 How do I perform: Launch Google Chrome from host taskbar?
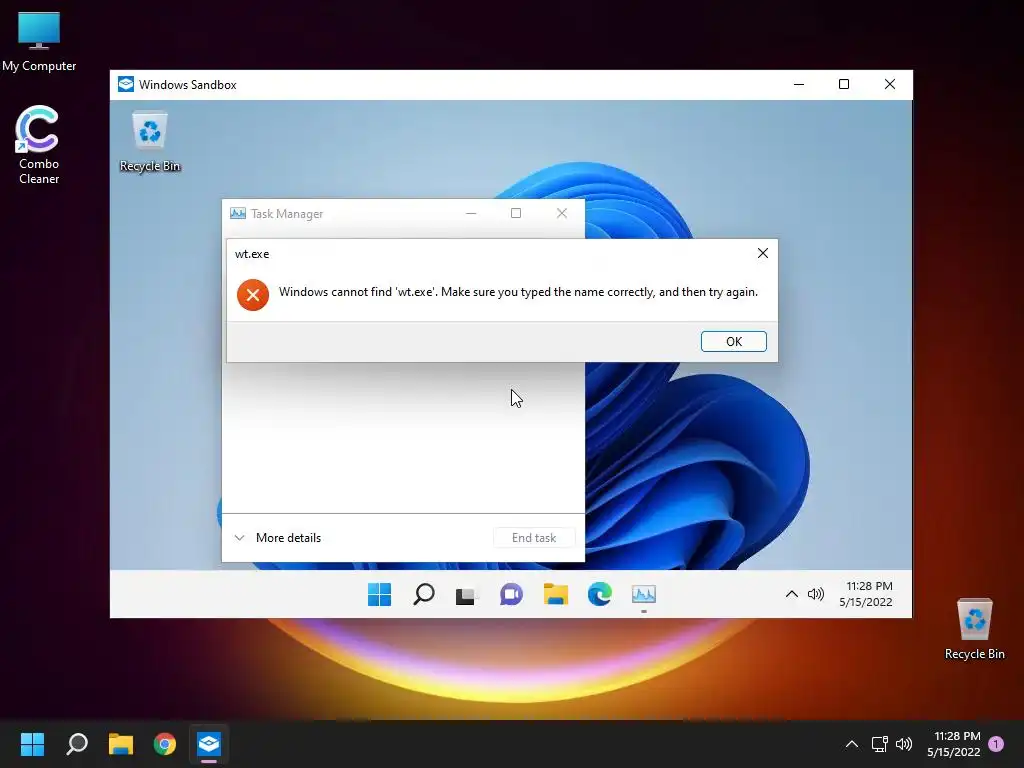[165, 744]
